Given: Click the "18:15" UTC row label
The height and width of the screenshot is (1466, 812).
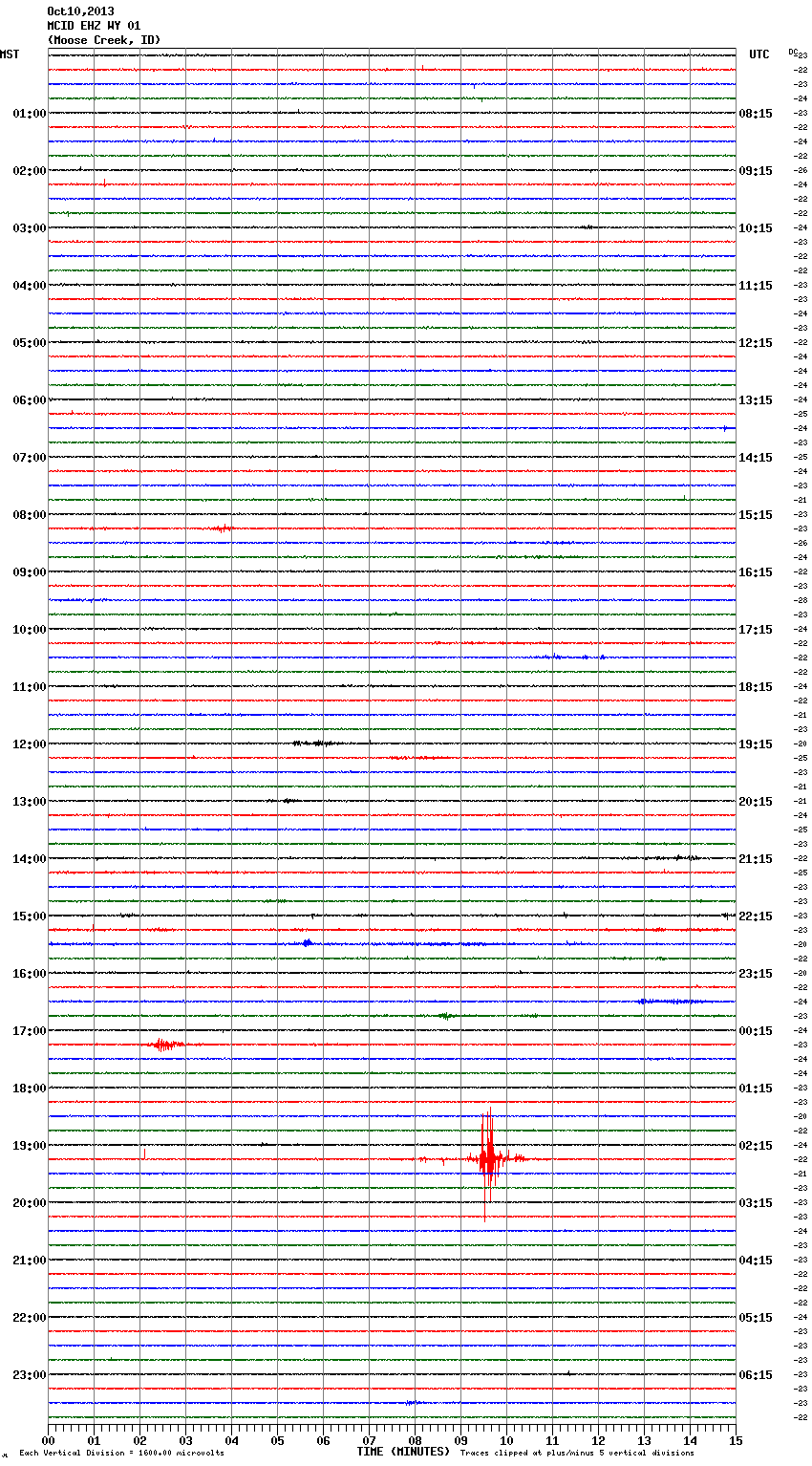Looking at the screenshot, I should click(x=756, y=687).
